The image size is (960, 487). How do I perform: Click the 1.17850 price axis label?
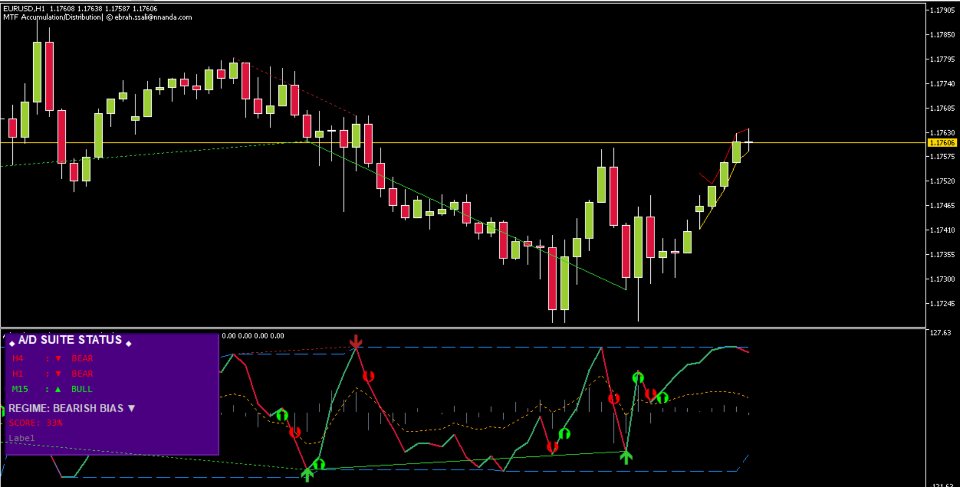945,35
